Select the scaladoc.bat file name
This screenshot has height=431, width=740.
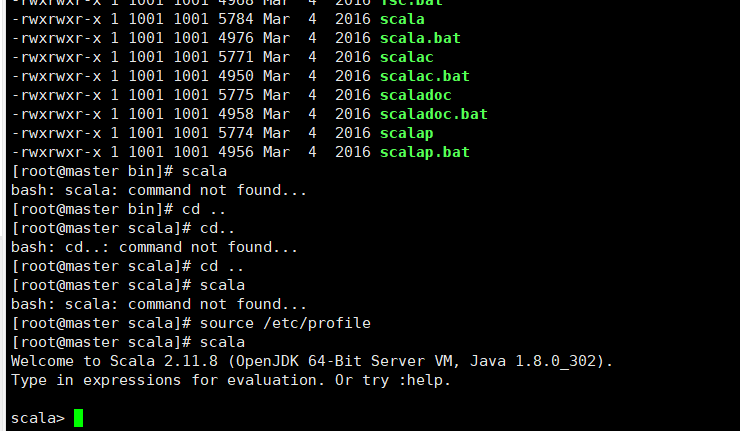click(434, 114)
